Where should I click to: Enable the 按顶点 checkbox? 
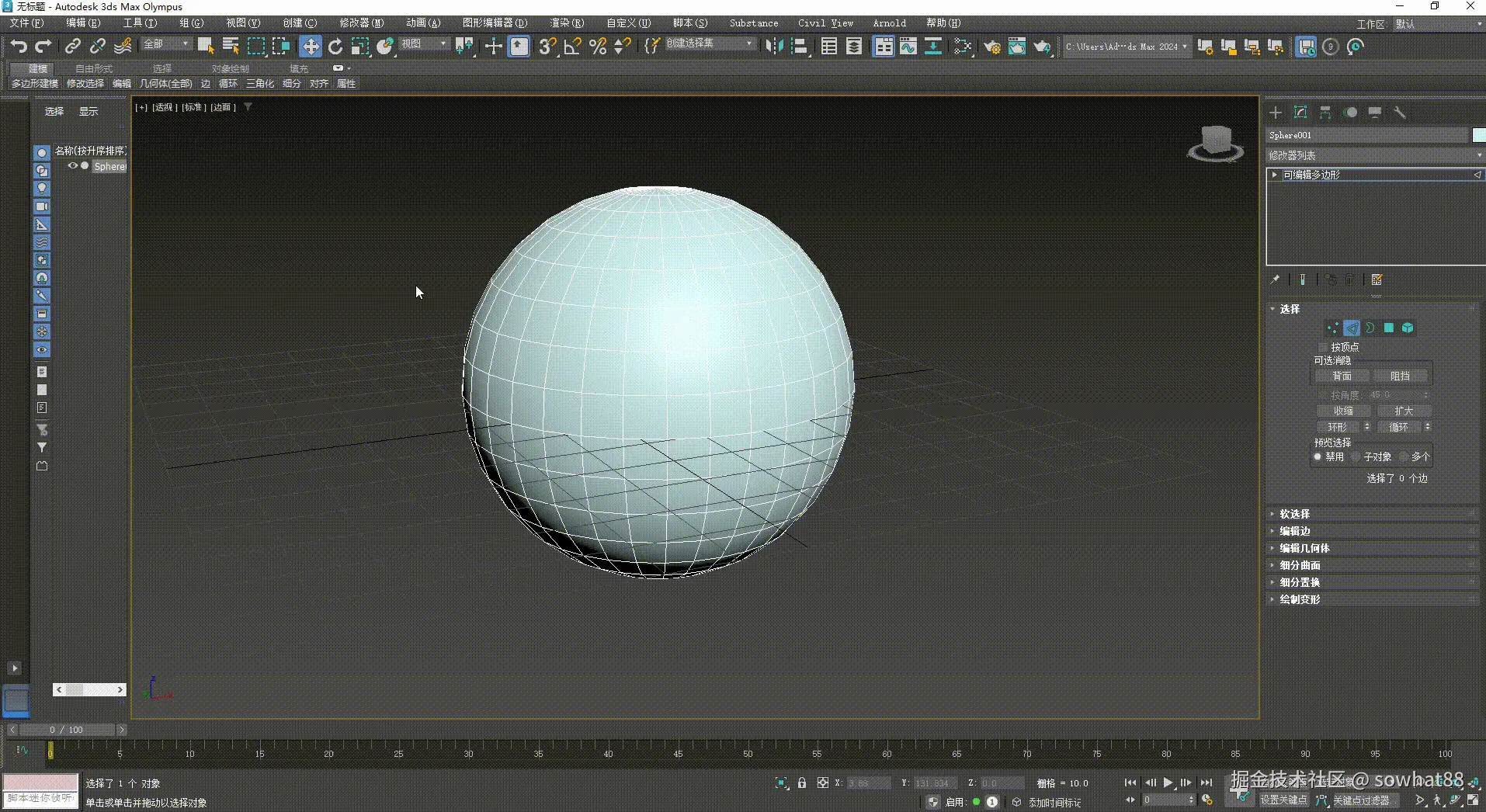(x=1323, y=347)
